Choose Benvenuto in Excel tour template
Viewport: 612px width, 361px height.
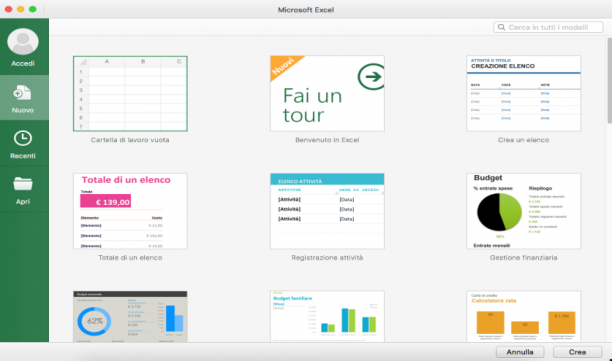coord(327,93)
